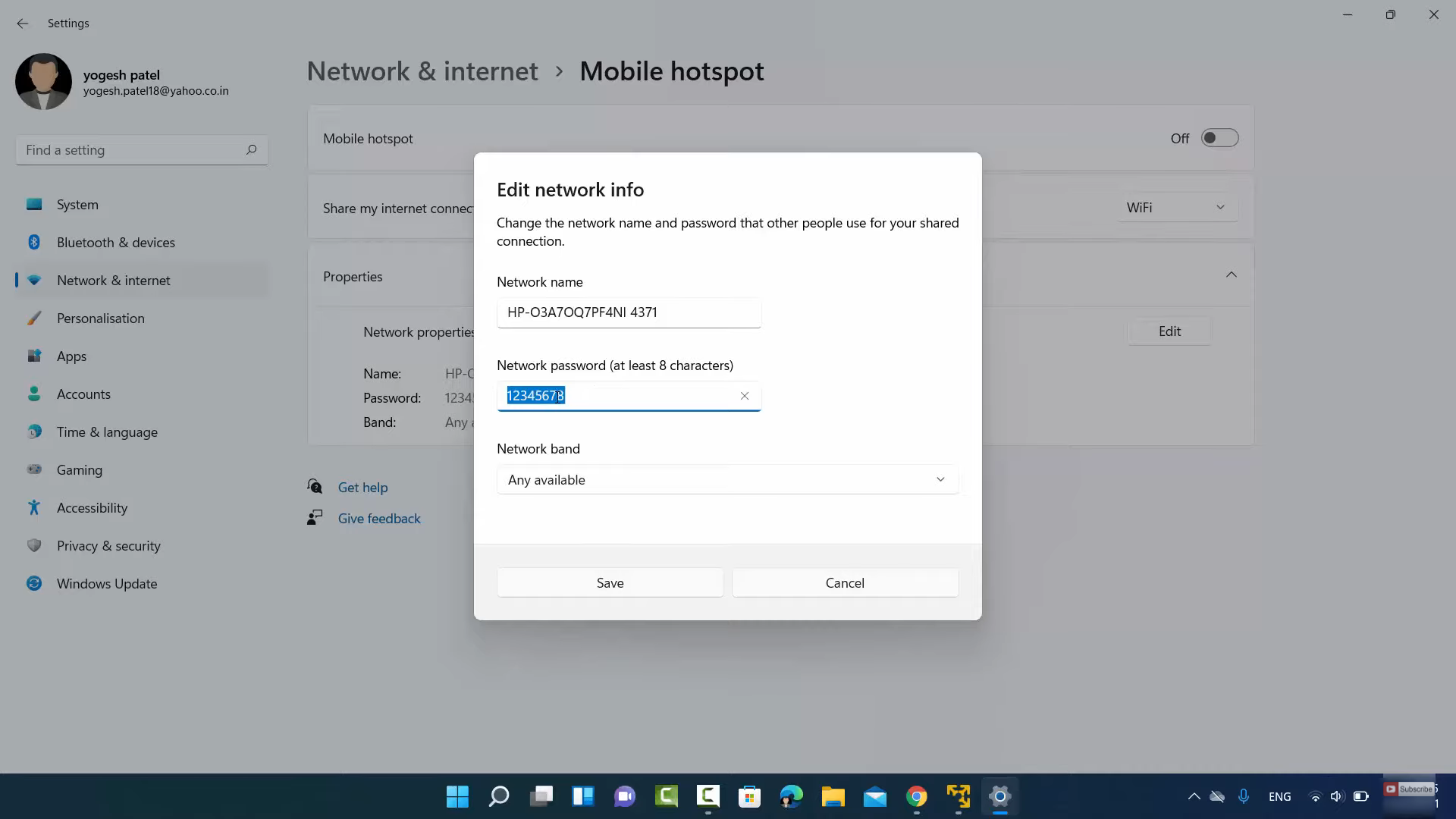Viewport: 1456px width, 819px height.
Task: Show hidden system tray icons
Action: coord(1194,796)
